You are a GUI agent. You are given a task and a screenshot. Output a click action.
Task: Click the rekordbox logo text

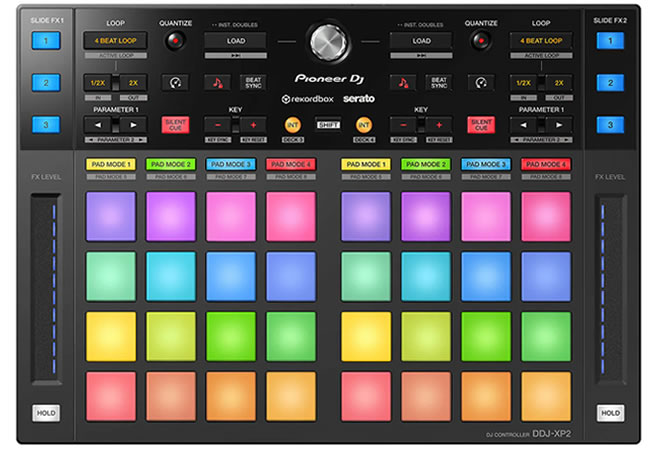tap(307, 99)
